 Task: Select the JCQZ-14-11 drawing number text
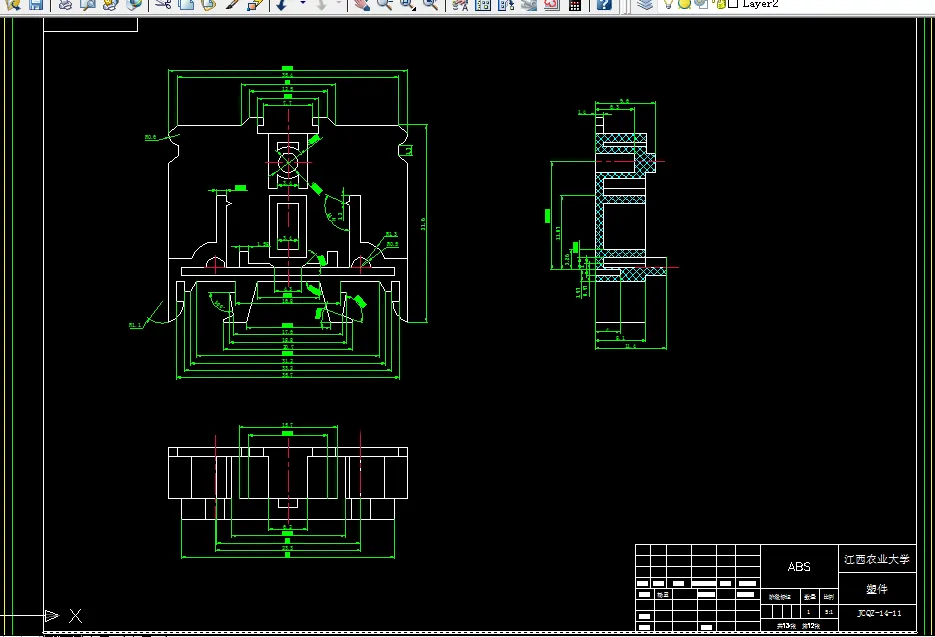pyautogui.click(x=879, y=613)
